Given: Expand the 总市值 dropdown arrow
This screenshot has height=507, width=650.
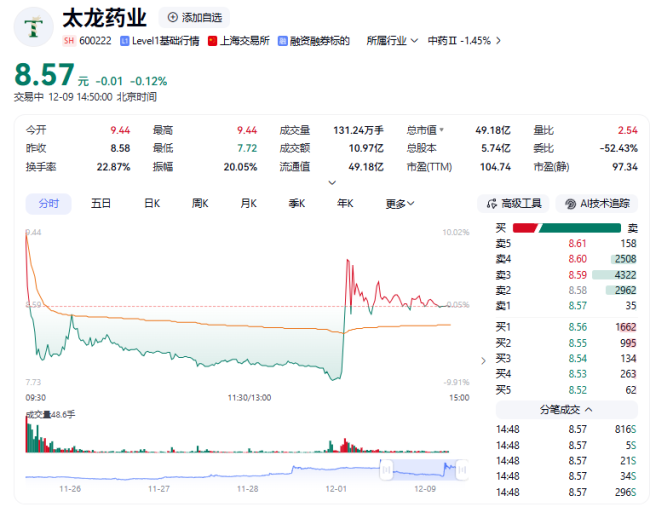Looking at the screenshot, I should [x=441, y=130].
